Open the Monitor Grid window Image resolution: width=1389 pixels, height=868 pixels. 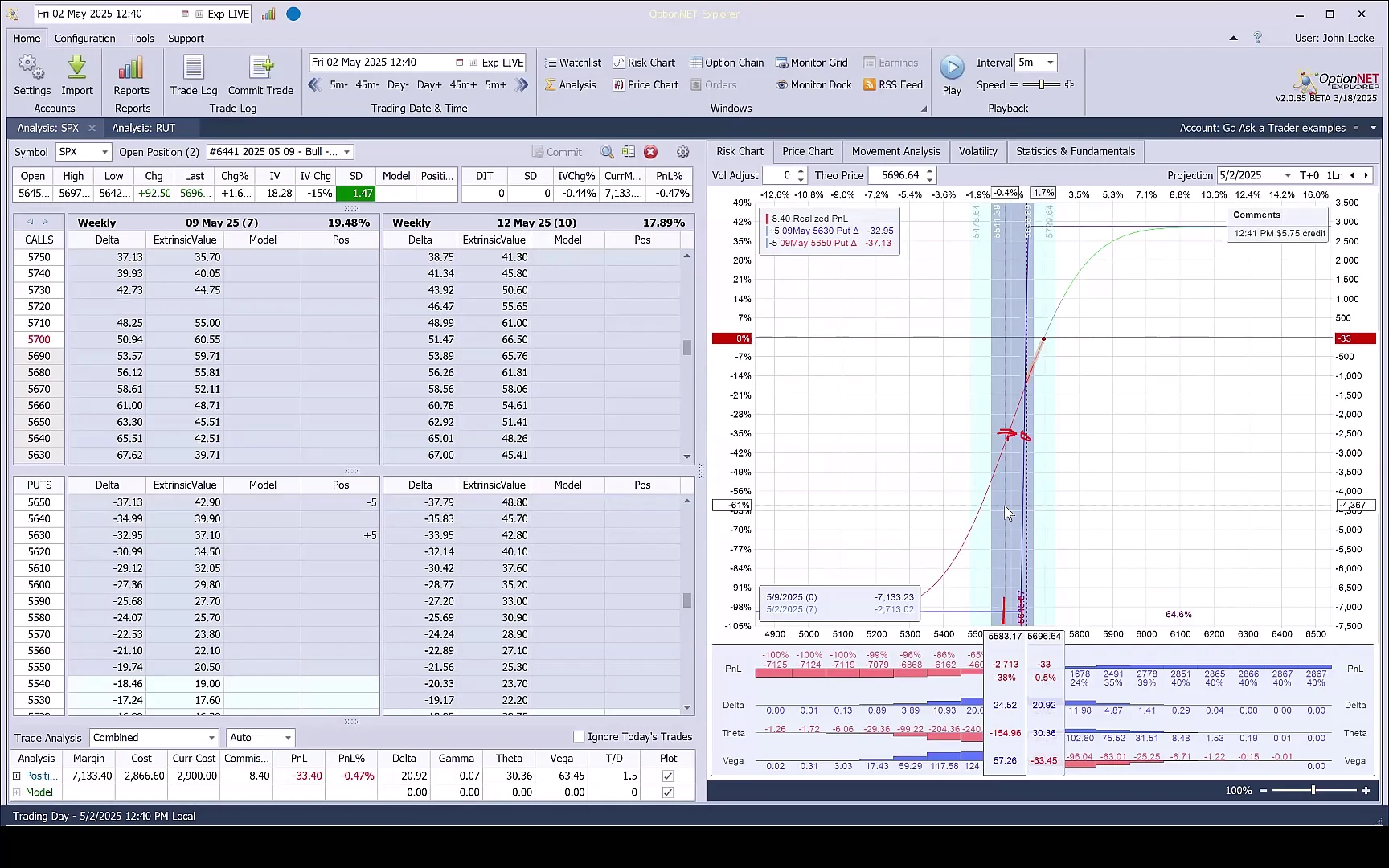(811, 63)
